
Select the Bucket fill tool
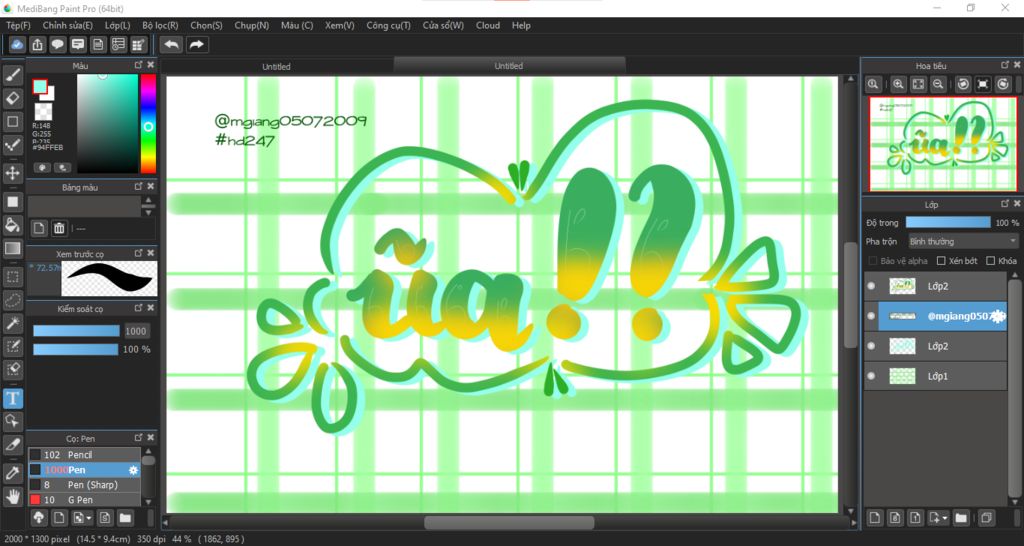click(13, 225)
